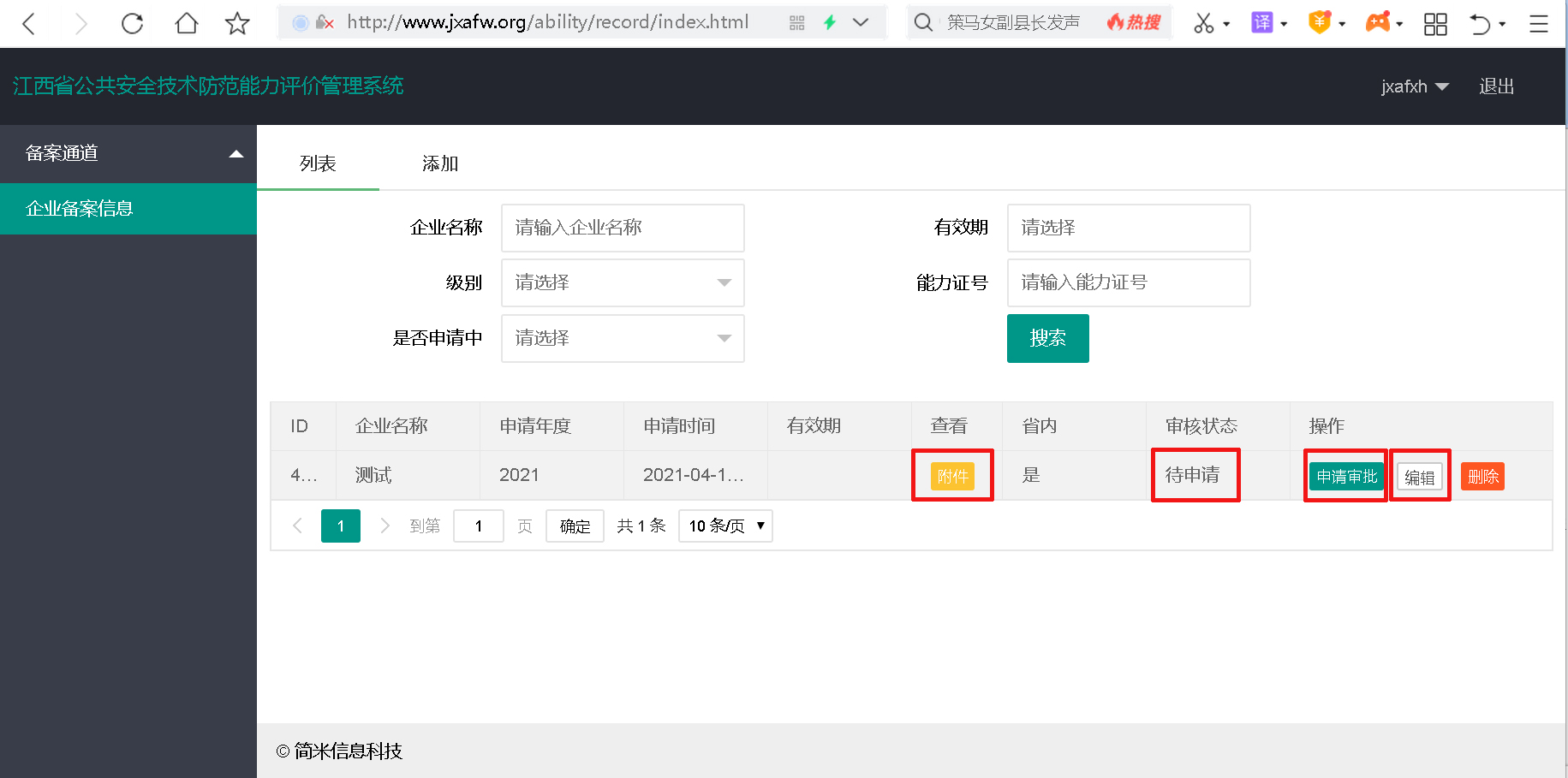This screenshot has height=778, width=1568.
Task: Click the yellow 附件 button
Action: (952, 476)
